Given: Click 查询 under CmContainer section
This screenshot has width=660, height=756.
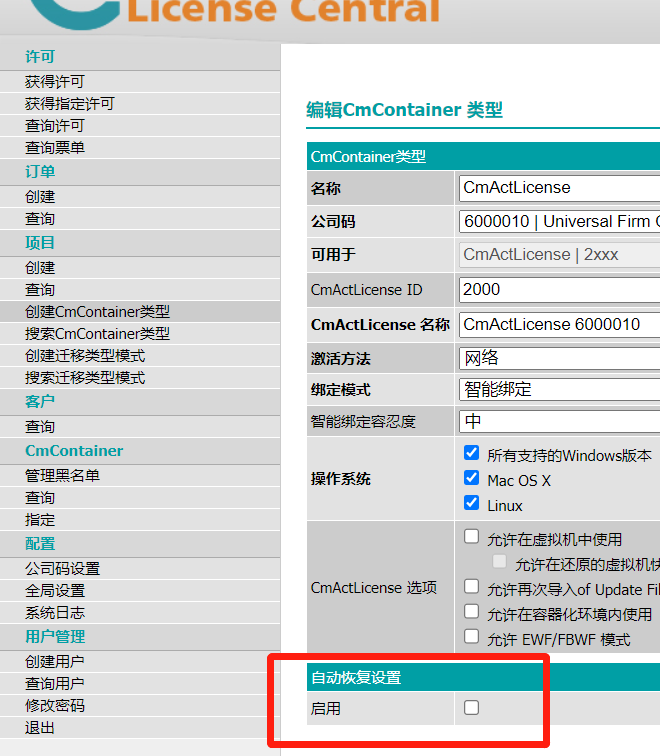Looking at the screenshot, I should [x=40, y=498].
